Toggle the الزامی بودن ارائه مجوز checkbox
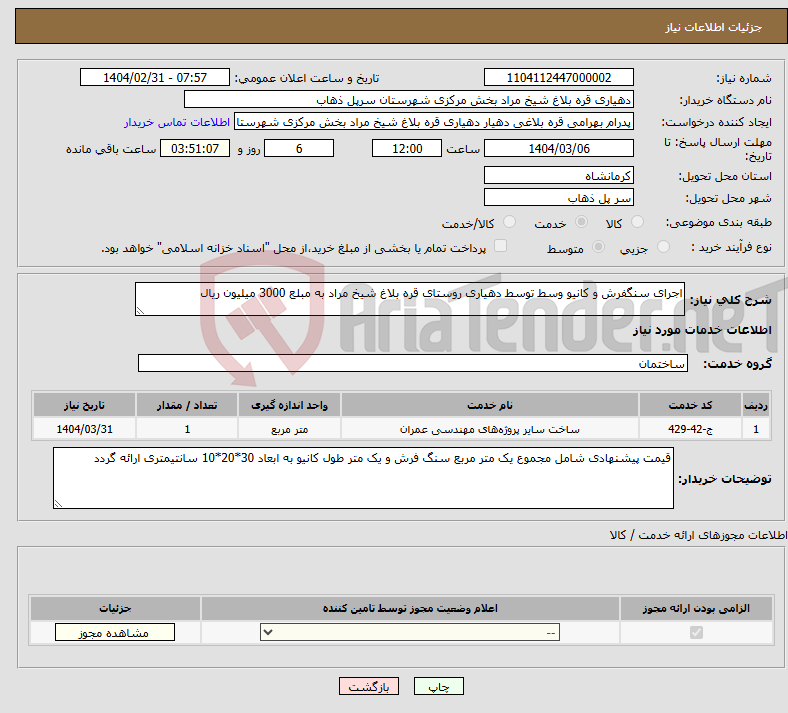 point(697,632)
